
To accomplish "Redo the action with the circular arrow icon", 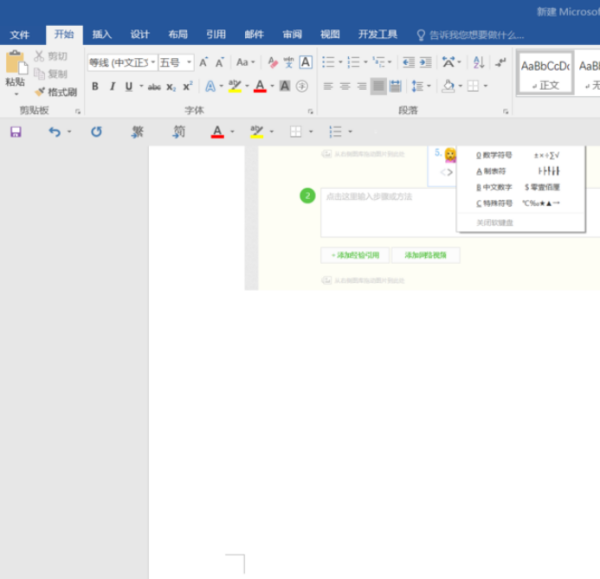I will tap(96, 132).
